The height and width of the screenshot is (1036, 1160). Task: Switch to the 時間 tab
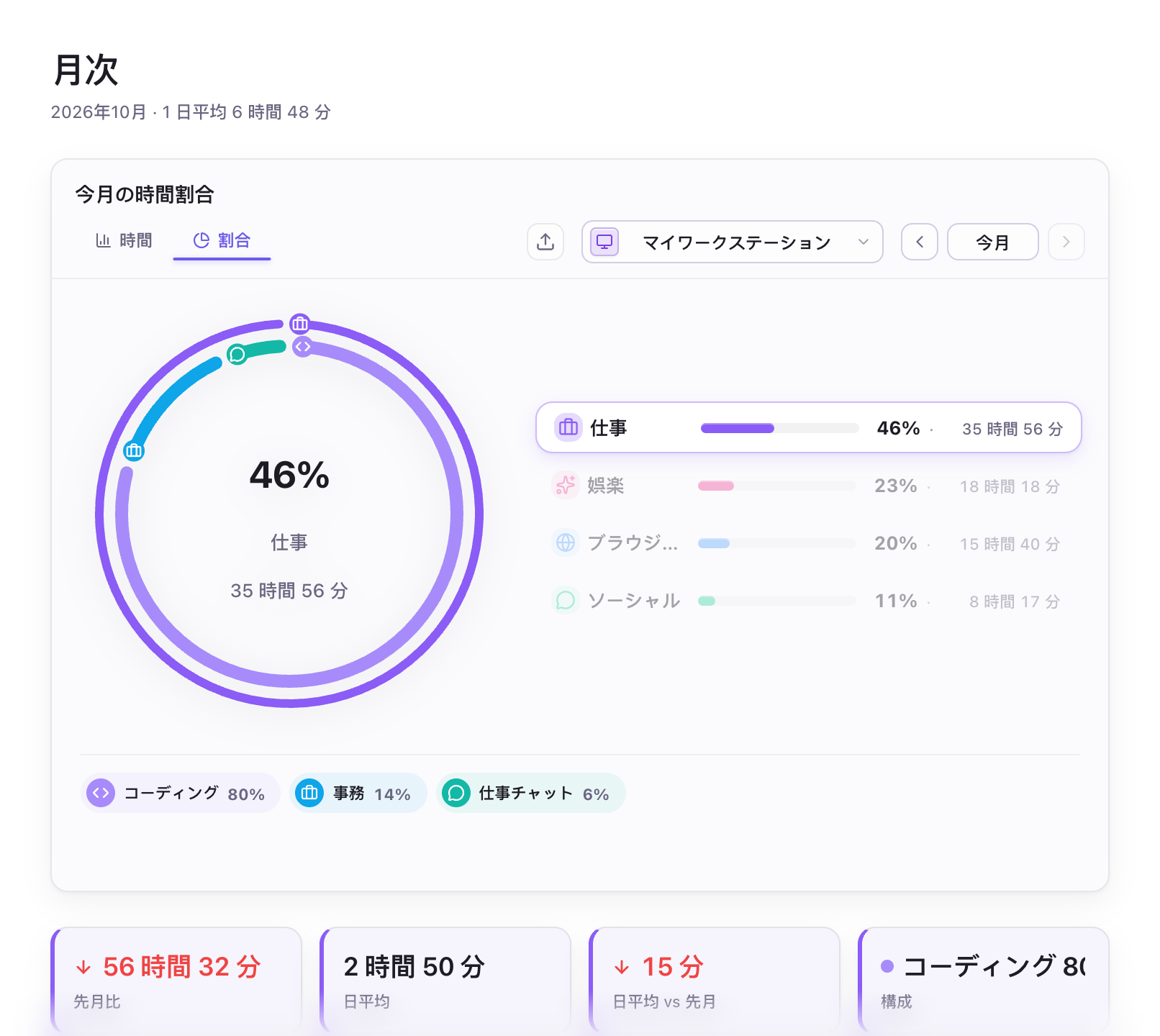(x=124, y=240)
